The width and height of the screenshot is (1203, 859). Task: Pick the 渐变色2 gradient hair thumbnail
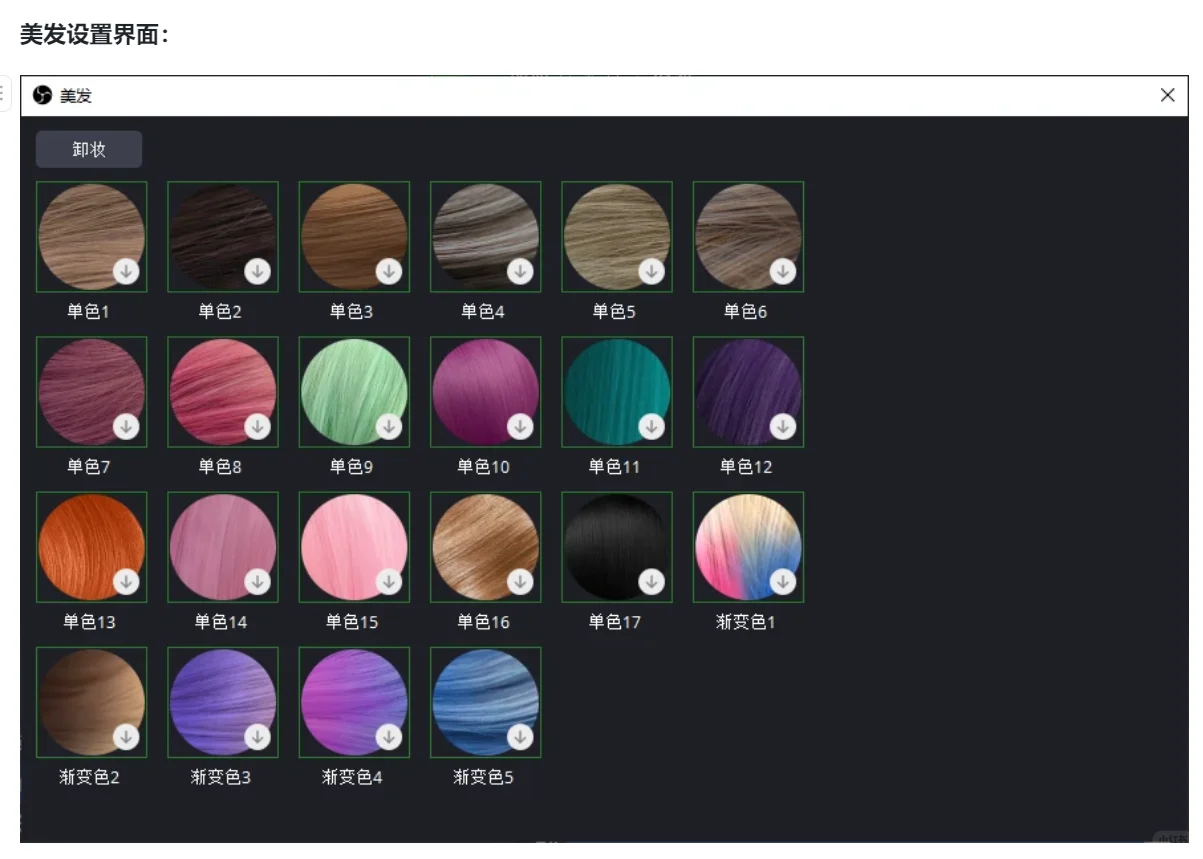(92, 702)
